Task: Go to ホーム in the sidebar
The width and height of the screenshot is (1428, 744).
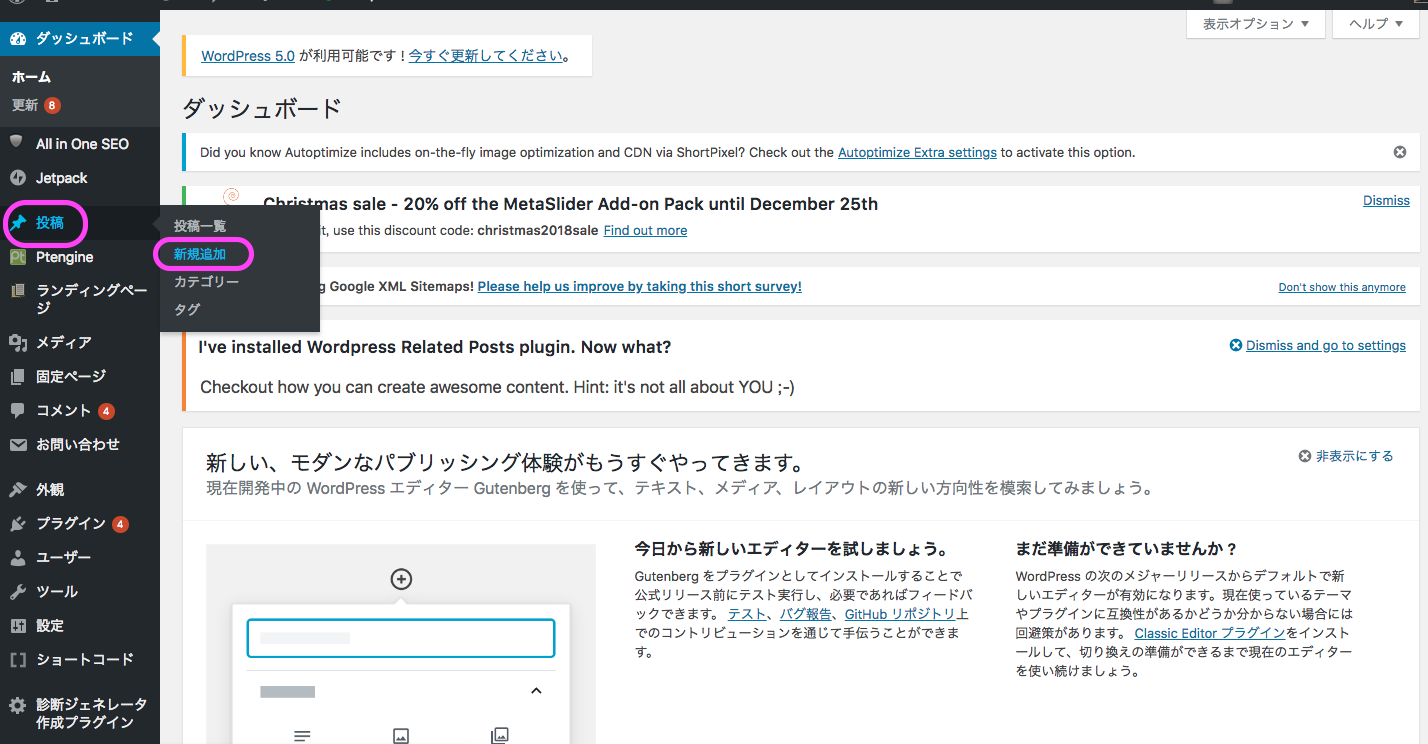Action: [x=31, y=77]
